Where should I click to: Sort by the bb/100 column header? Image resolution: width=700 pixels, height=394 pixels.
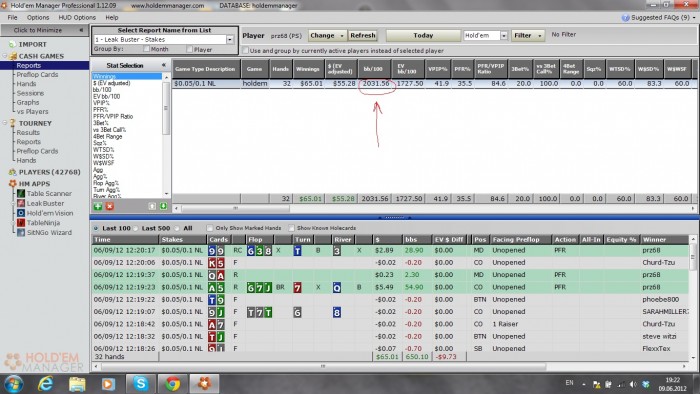[x=373, y=69]
